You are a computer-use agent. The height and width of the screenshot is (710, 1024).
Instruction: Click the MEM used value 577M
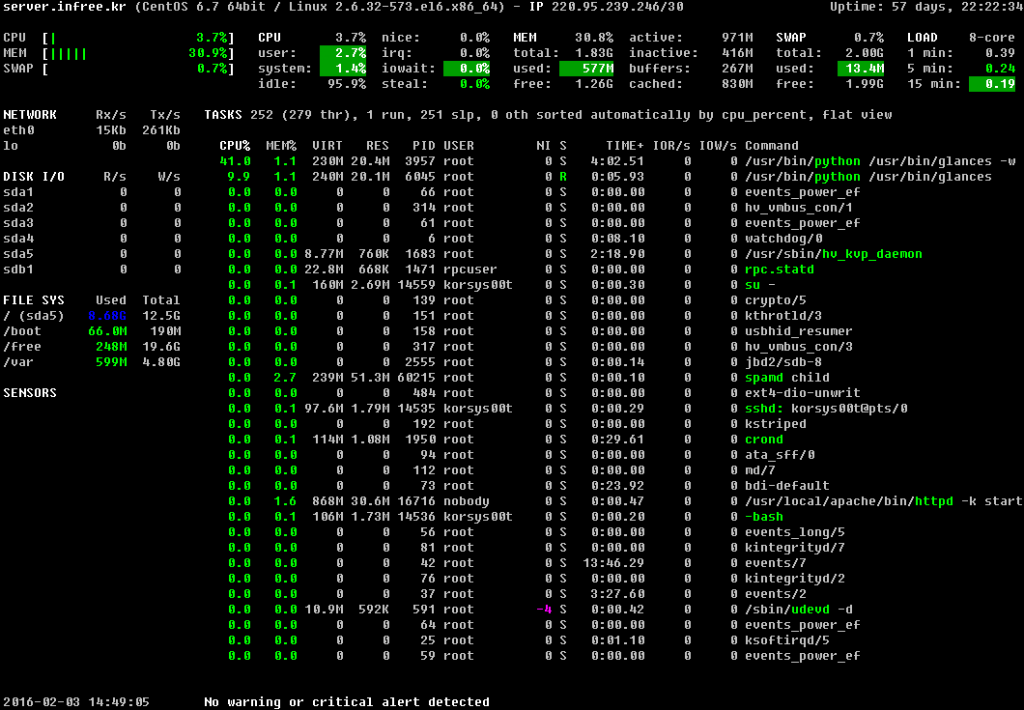(x=587, y=69)
